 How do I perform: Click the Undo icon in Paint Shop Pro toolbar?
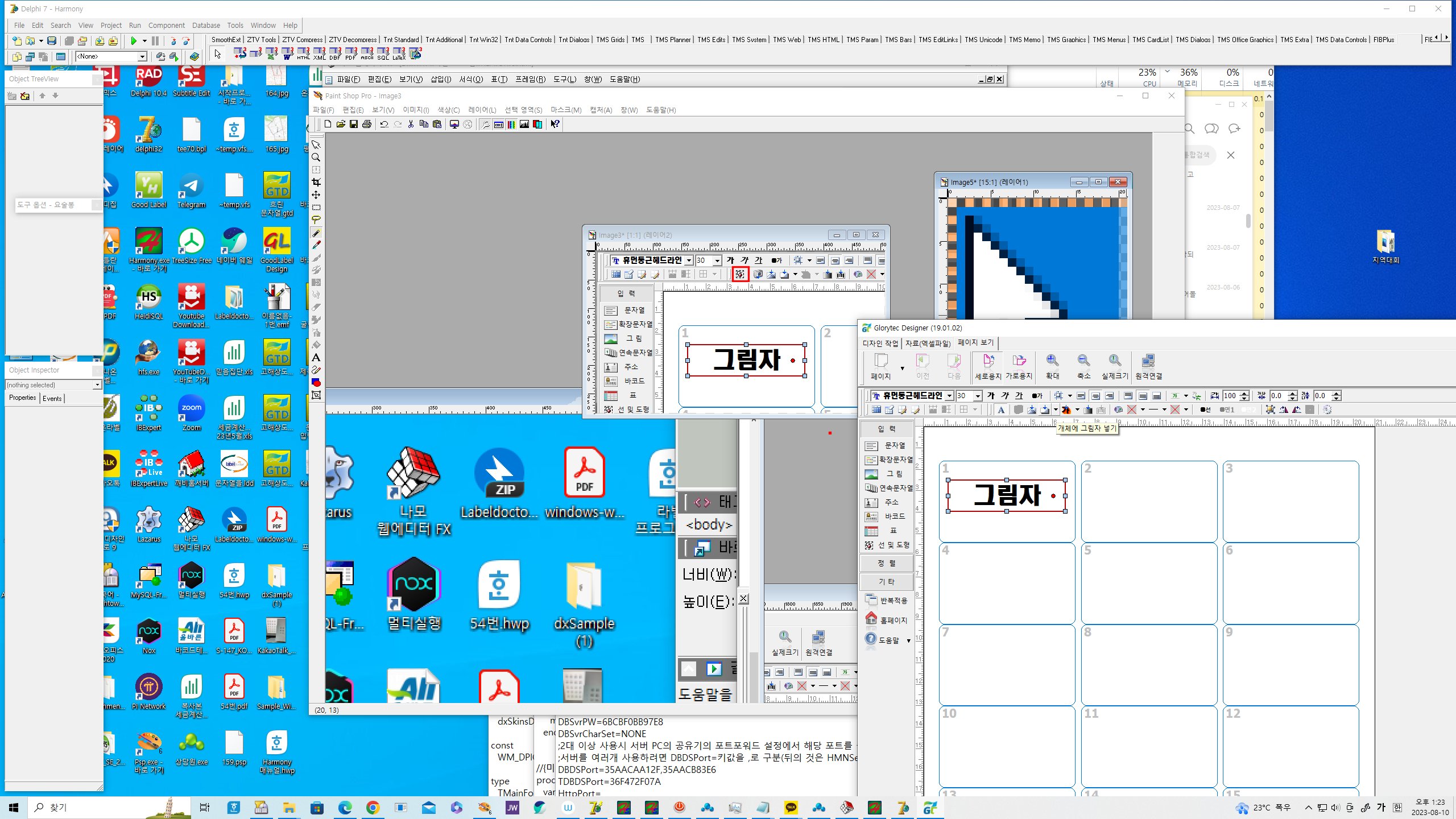pyautogui.click(x=384, y=124)
